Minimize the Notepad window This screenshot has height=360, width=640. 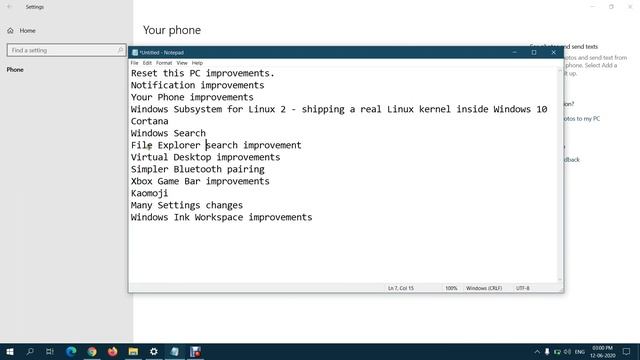pos(514,52)
